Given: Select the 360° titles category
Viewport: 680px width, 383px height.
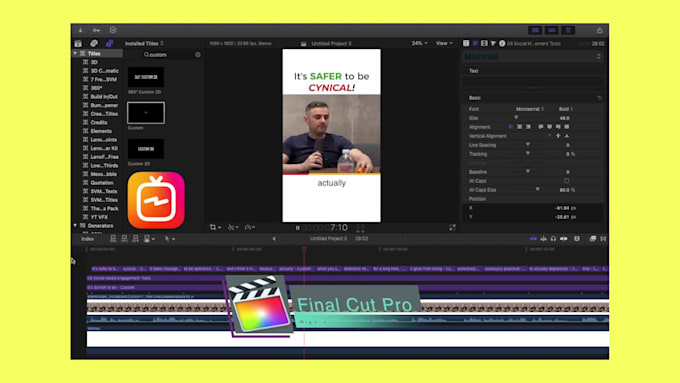Looking at the screenshot, I should coord(96,88).
